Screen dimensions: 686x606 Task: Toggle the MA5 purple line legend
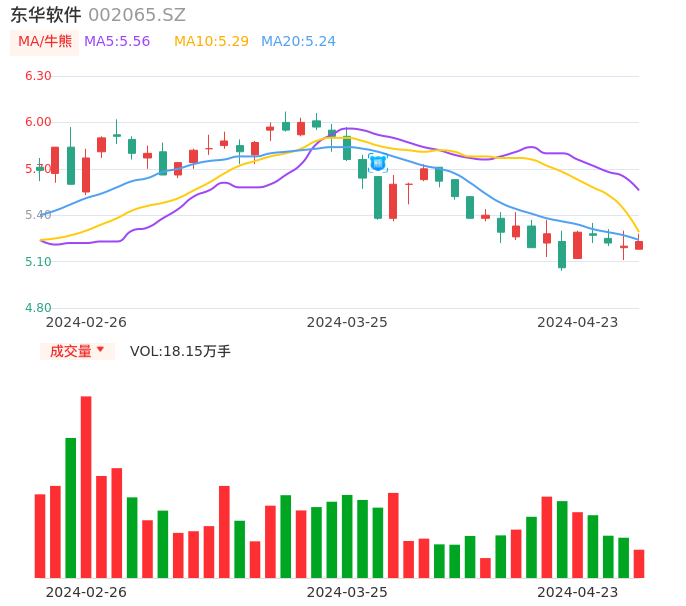pyautogui.click(x=117, y=42)
